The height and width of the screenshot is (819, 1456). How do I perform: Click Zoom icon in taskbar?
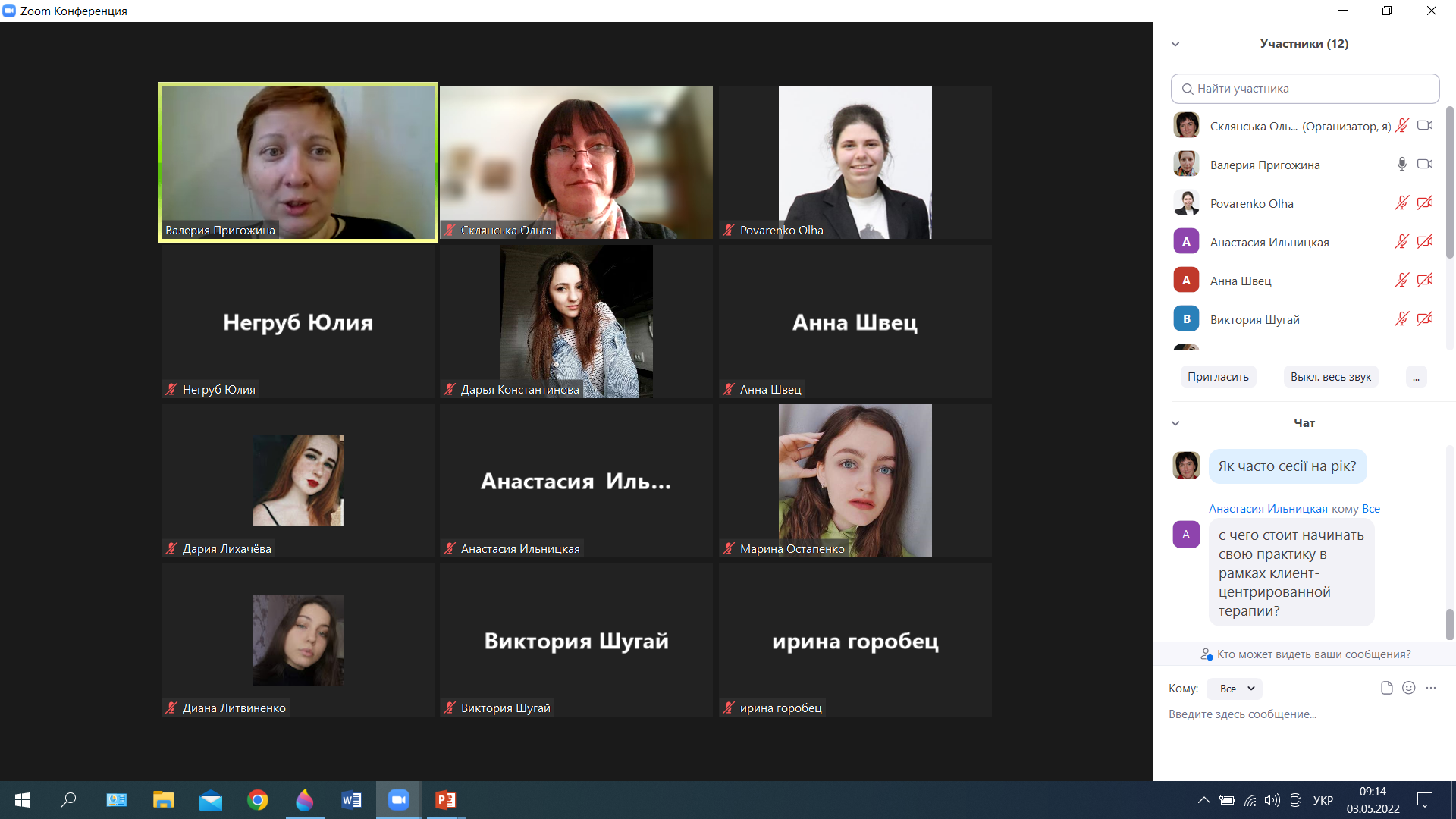[x=399, y=800]
